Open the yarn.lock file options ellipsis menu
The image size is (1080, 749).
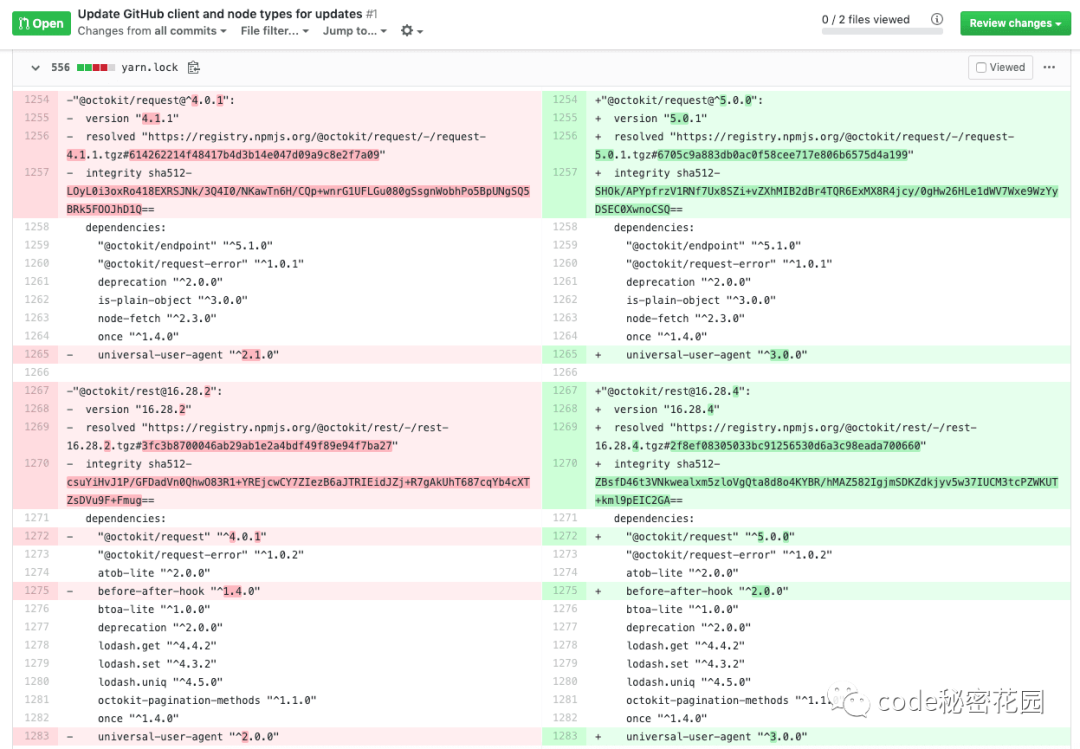click(1049, 68)
